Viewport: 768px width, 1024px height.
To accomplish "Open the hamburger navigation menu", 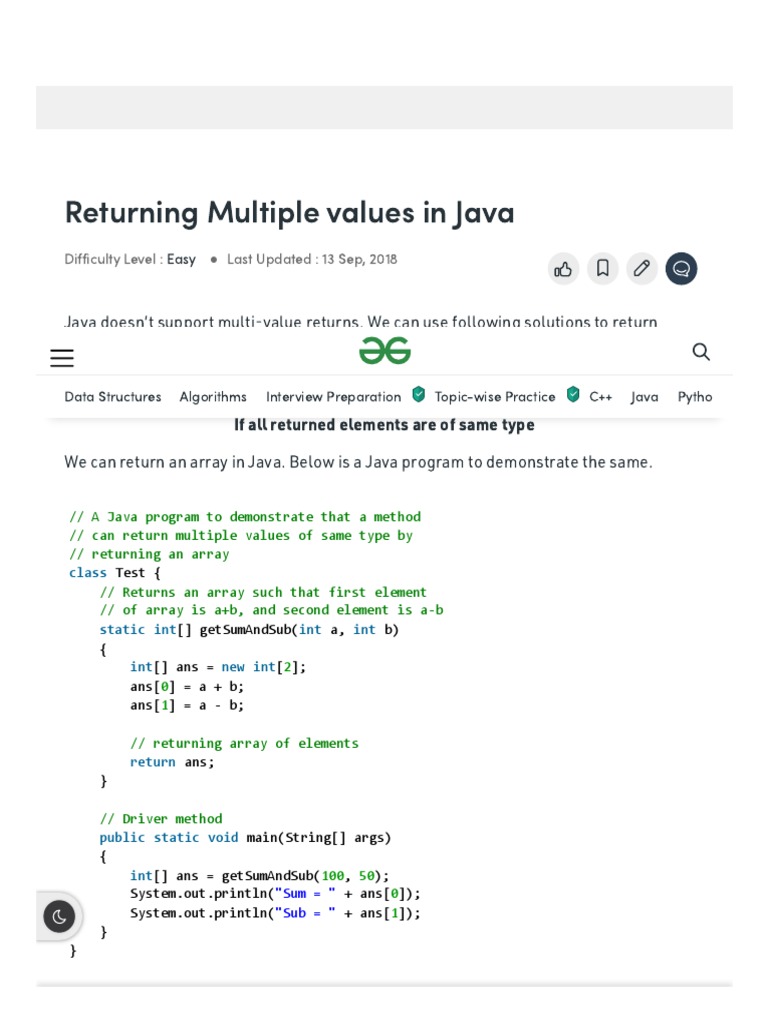I will point(62,357).
